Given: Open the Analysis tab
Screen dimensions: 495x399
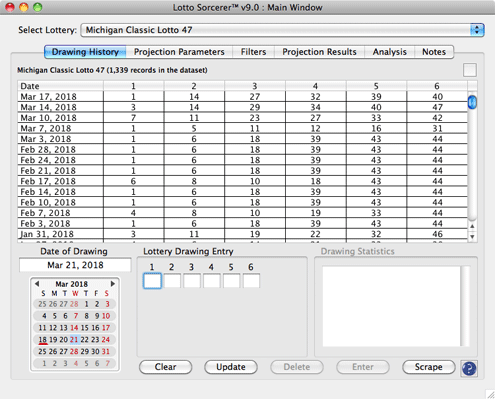Looking at the screenshot, I should pyautogui.click(x=389, y=52).
